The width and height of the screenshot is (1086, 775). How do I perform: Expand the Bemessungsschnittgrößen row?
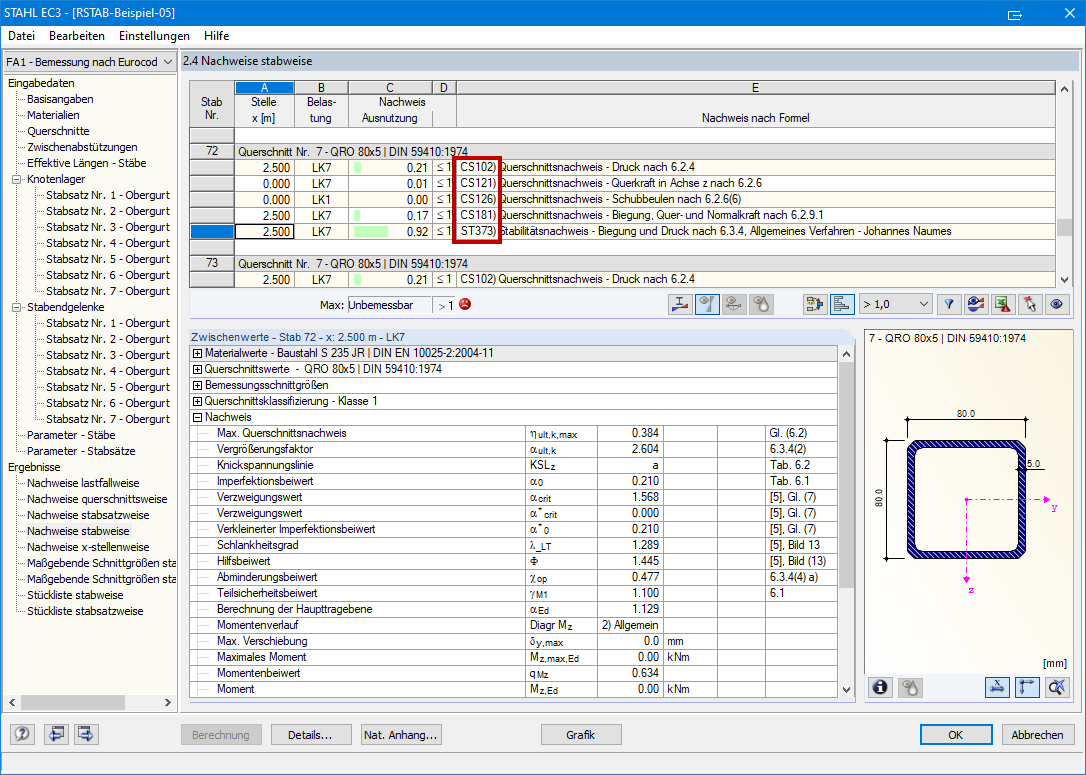[x=198, y=385]
